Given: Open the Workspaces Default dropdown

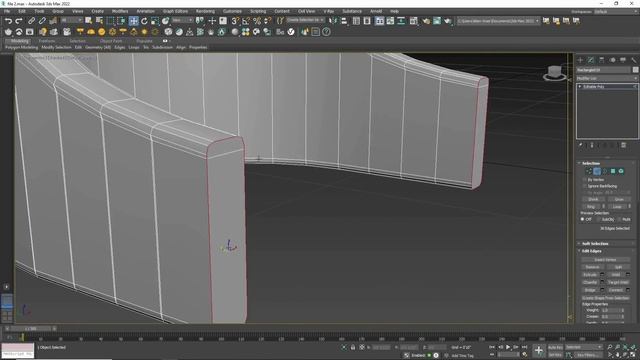Looking at the screenshot, I should click(x=616, y=11).
